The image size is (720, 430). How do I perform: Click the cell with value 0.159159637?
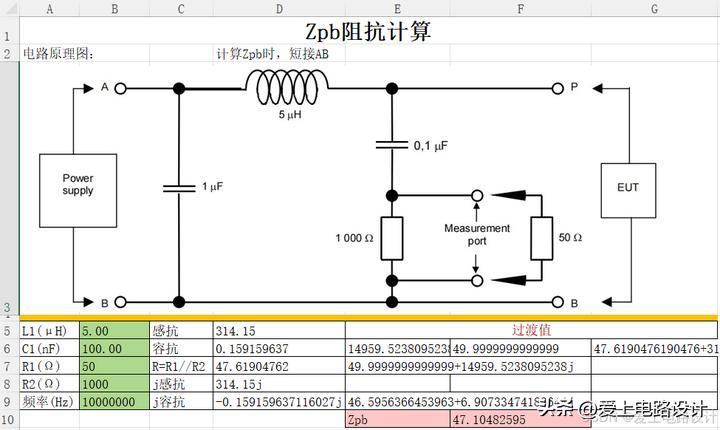(279, 349)
